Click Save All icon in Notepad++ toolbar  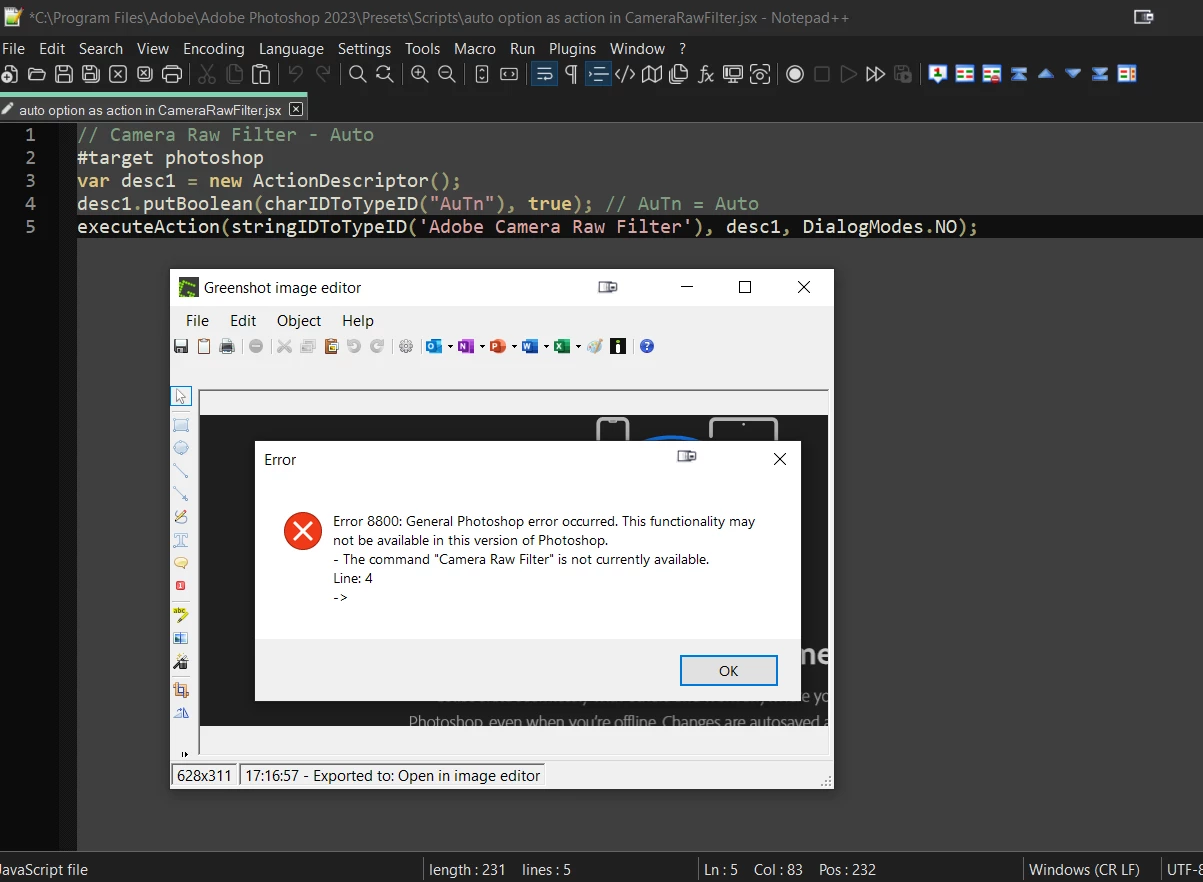[x=91, y=74]
